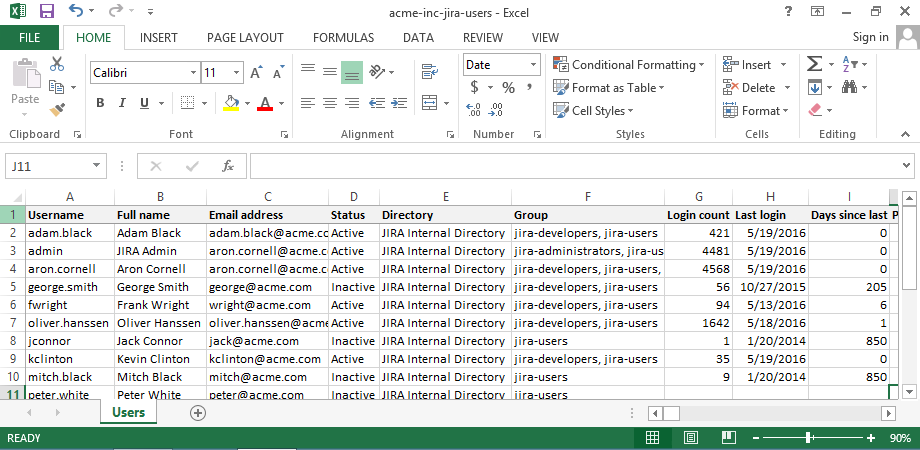Paste from clipboard

point(25,83)
